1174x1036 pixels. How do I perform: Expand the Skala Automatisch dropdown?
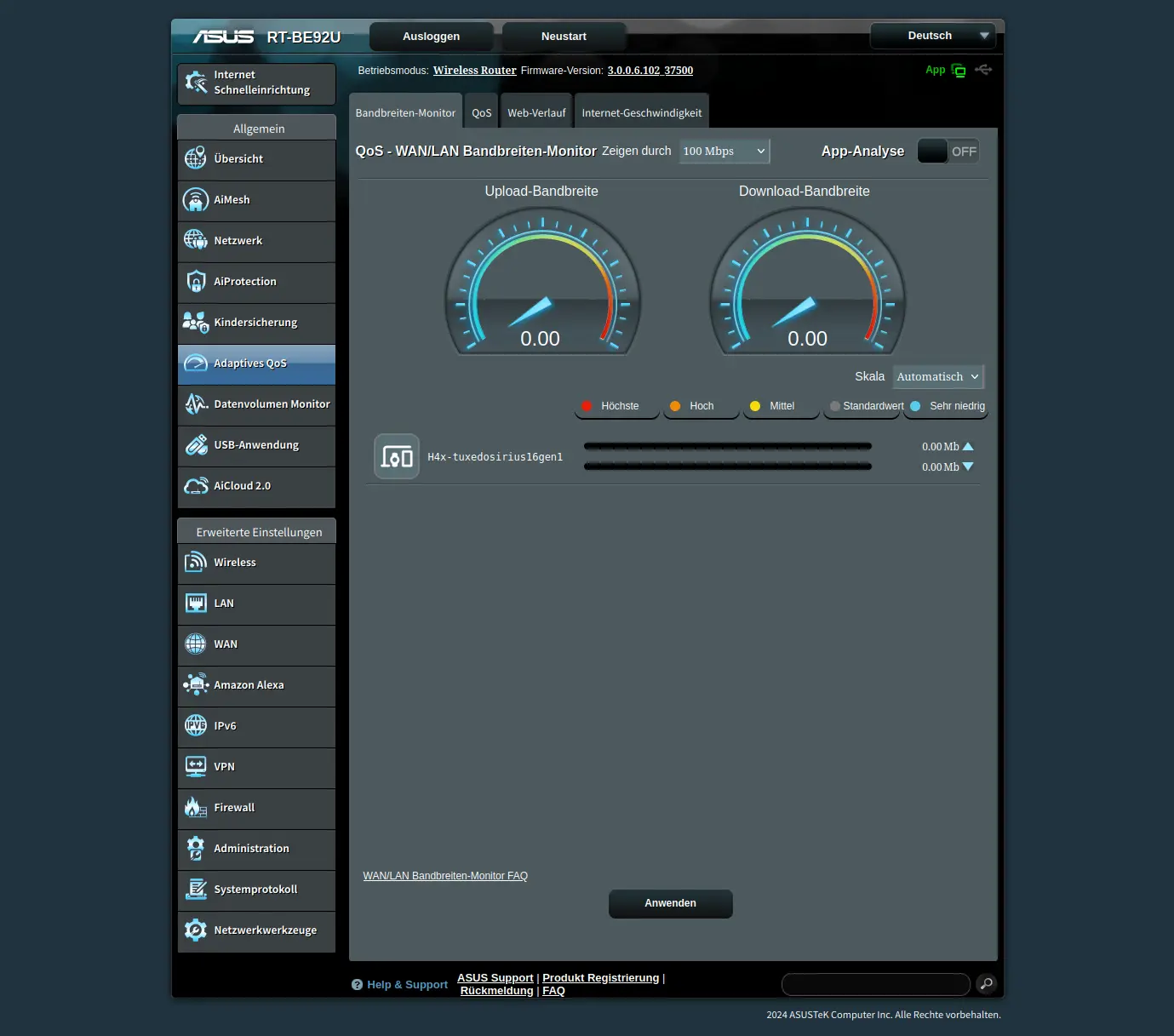tap(937, 377)
